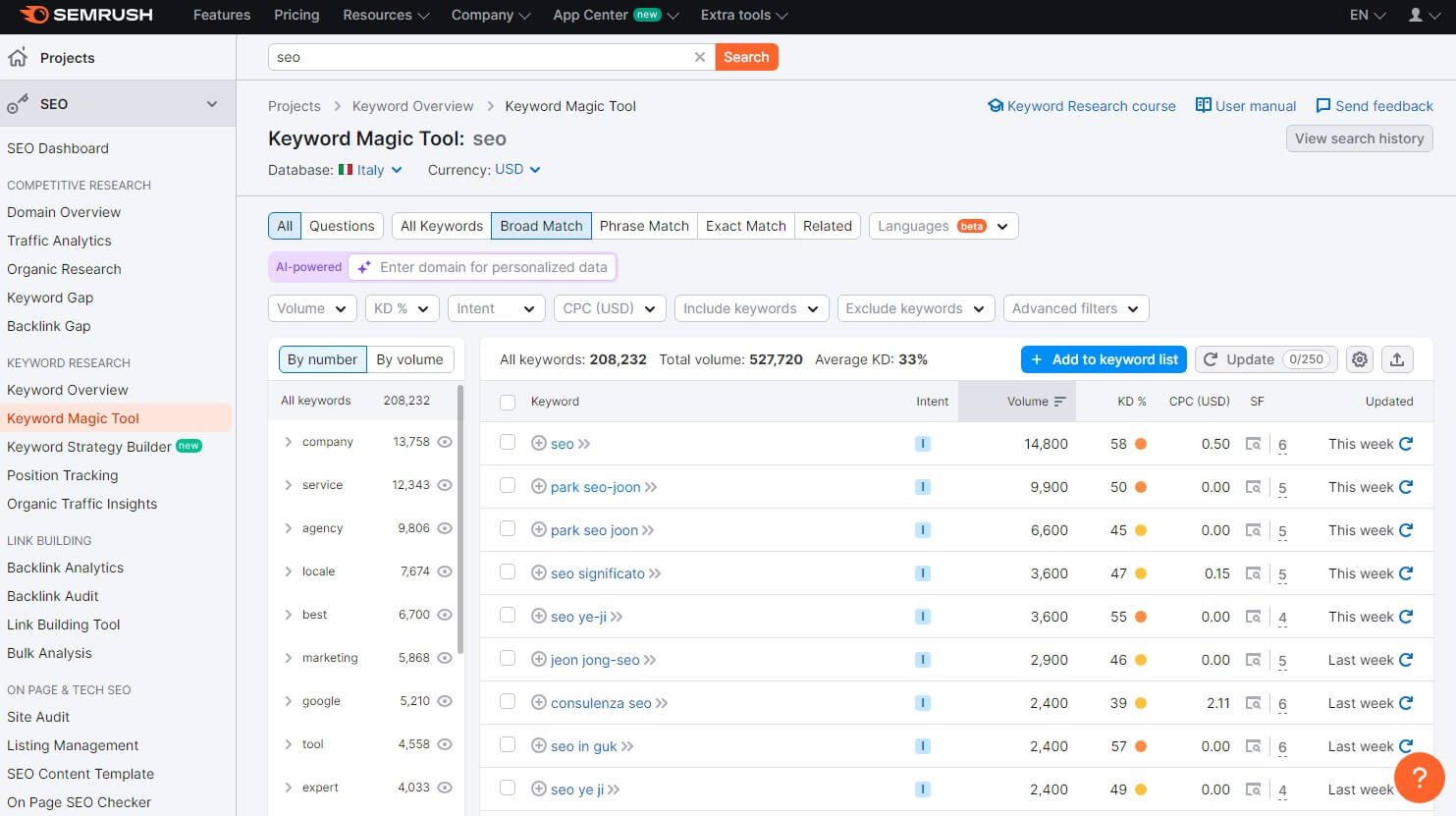Refresh 'consulenza seo' row update icon
Viewport: 1456px width, 816px height.
tap(1406, 703)
